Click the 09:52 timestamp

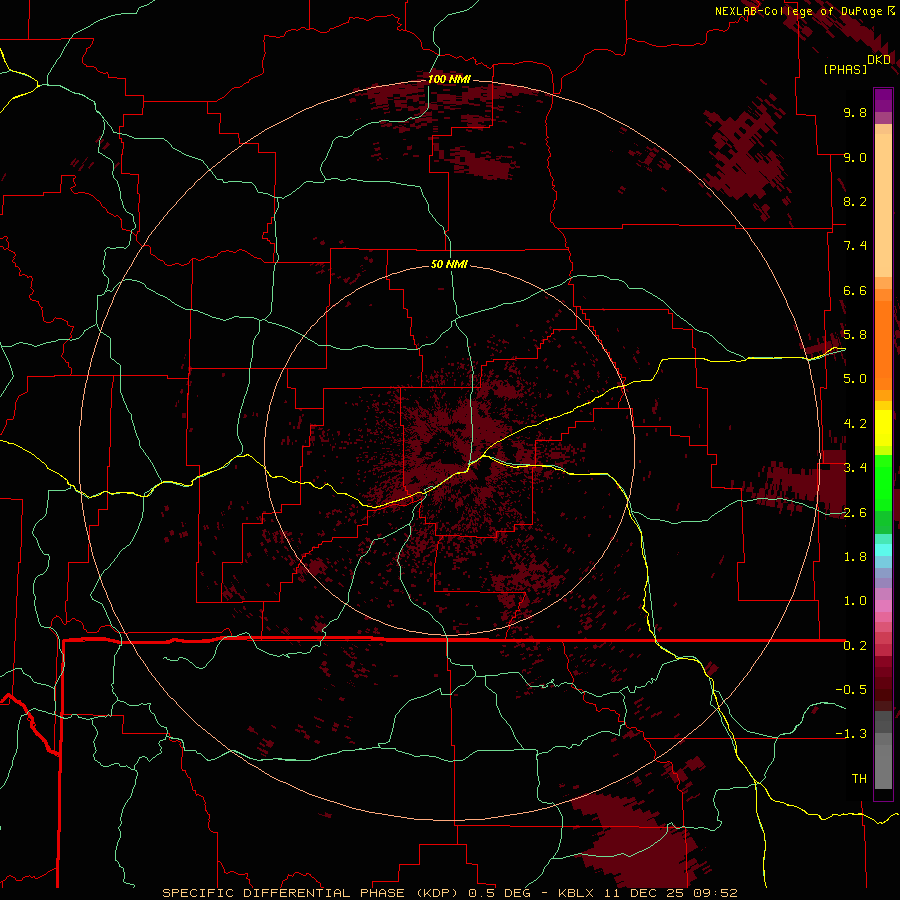coord(715,893)
